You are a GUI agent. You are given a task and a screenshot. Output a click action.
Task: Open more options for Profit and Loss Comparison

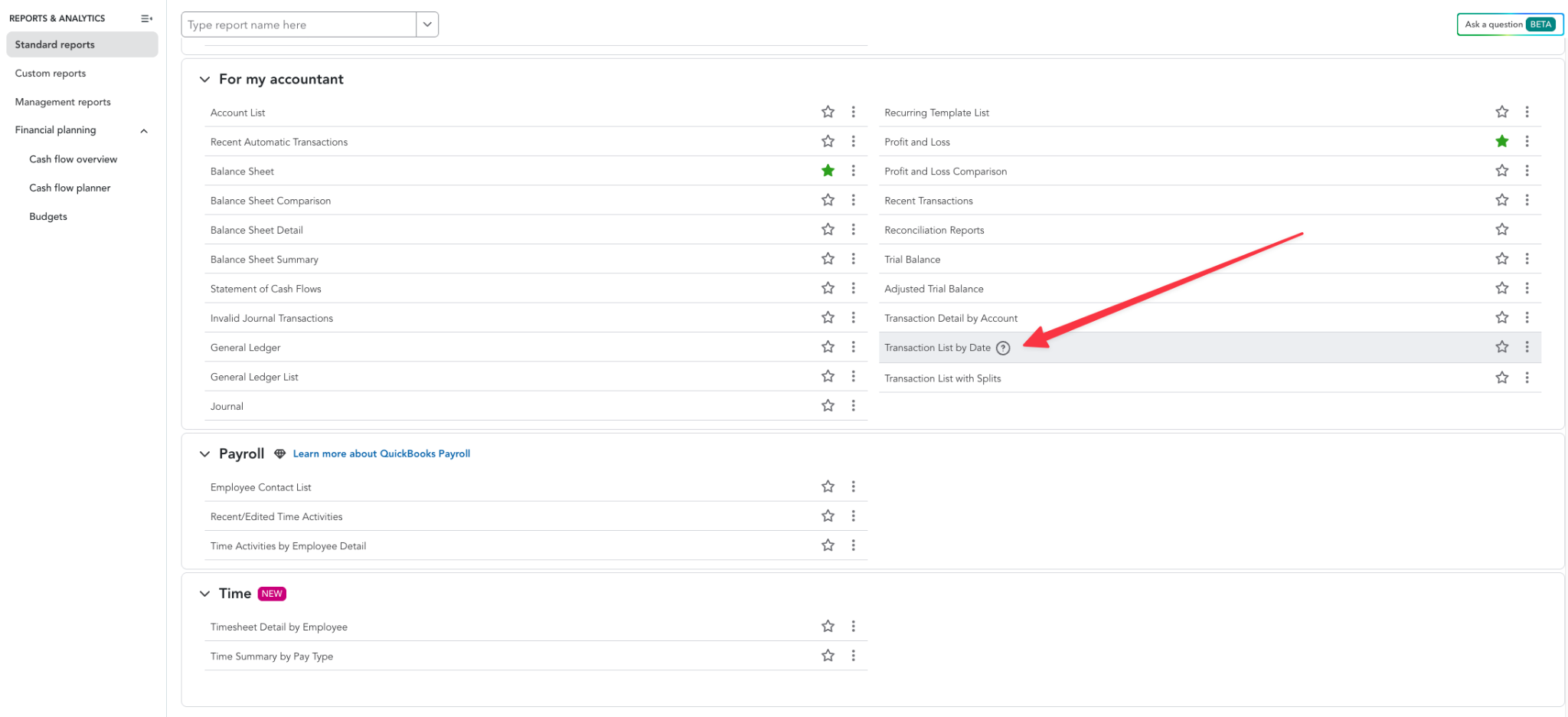point(1527,171)
